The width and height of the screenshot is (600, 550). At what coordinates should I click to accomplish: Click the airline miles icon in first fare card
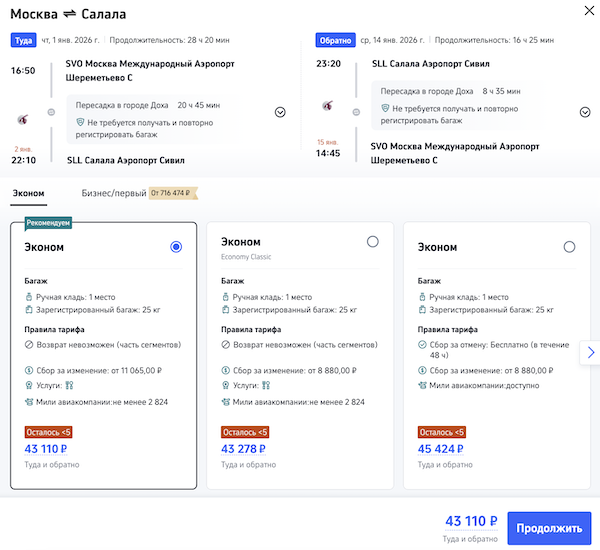coord(29,402)
